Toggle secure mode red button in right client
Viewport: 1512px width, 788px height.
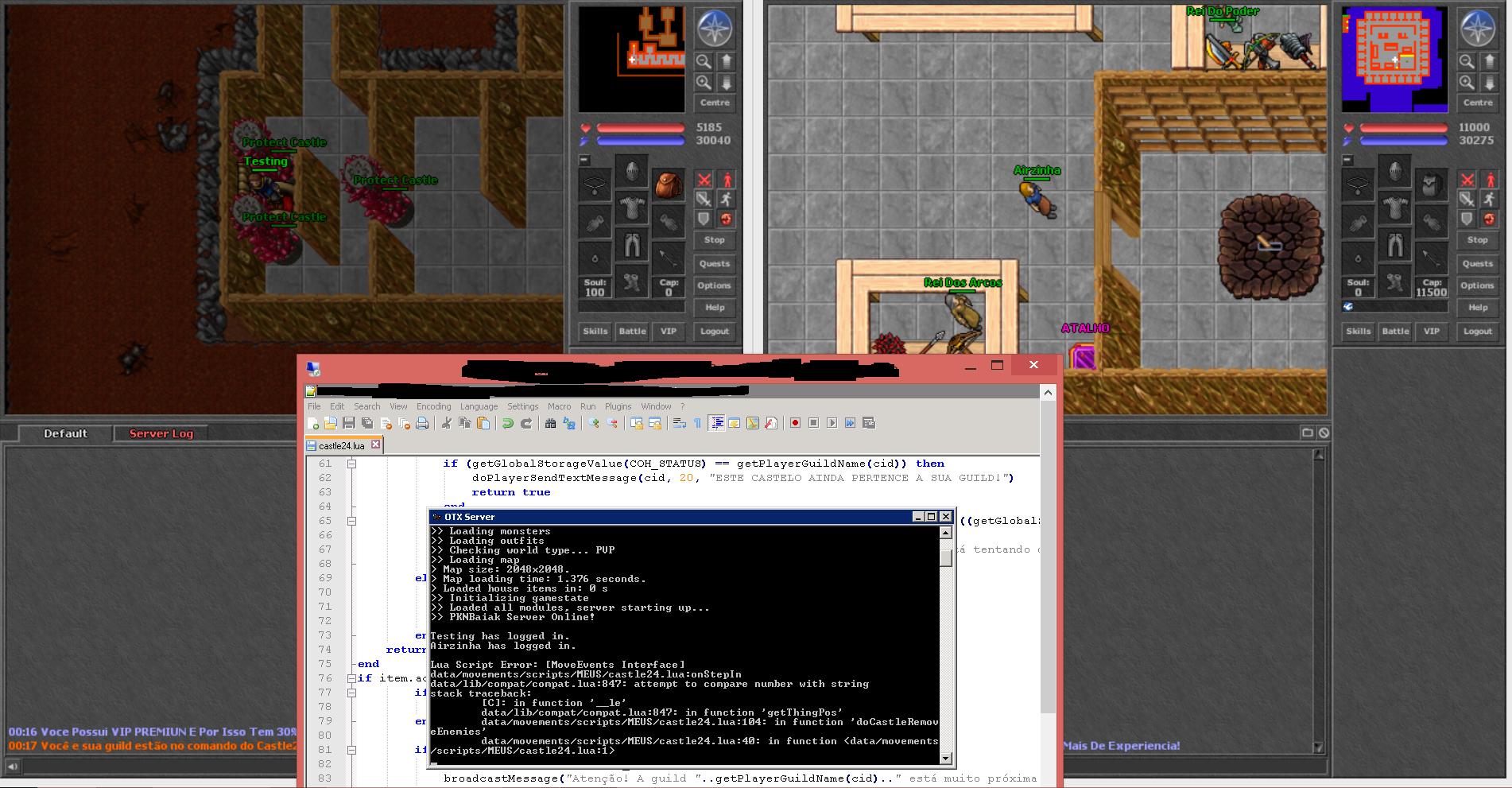[x=1489, y=219]
